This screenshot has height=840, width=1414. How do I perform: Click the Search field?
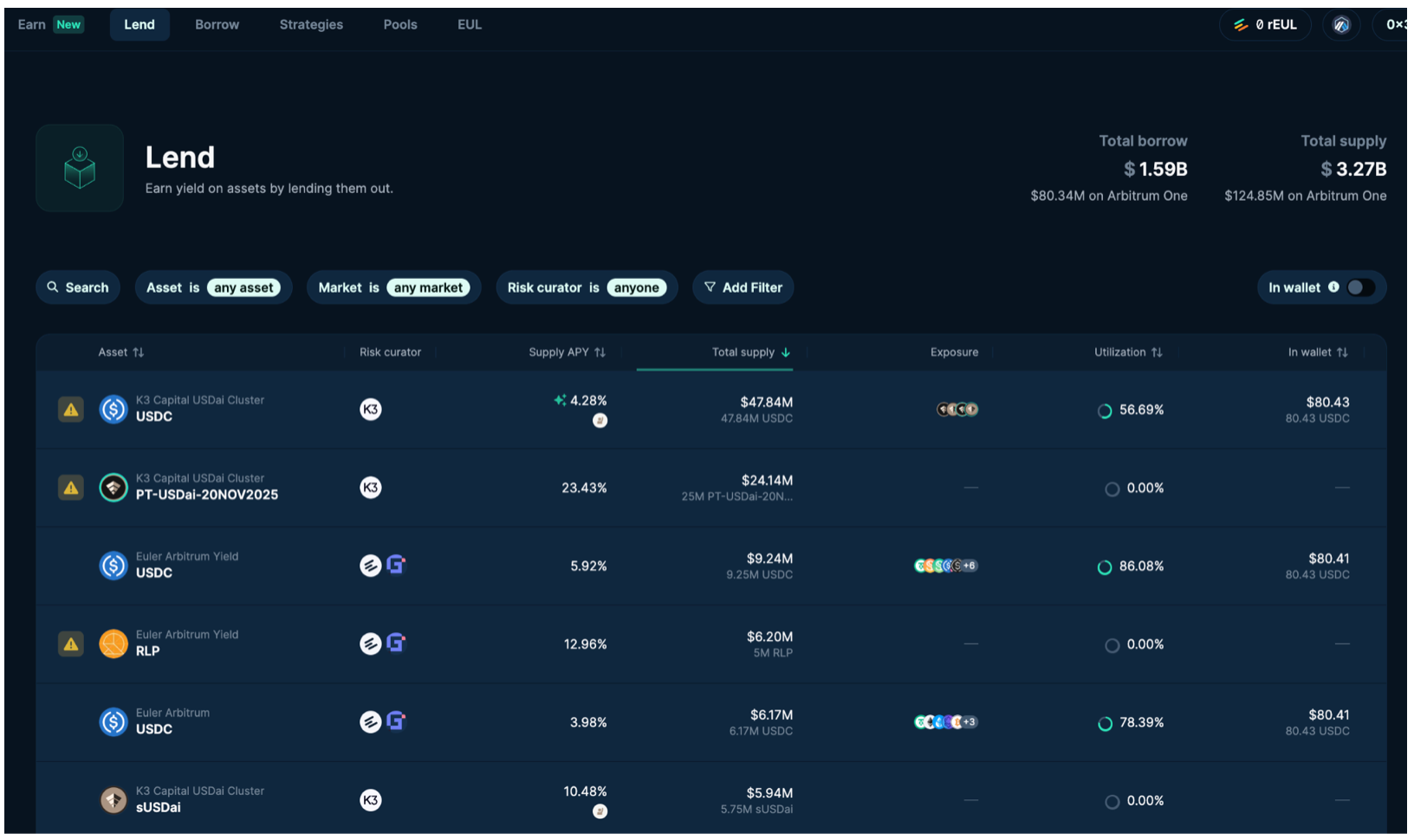point(78,288)
